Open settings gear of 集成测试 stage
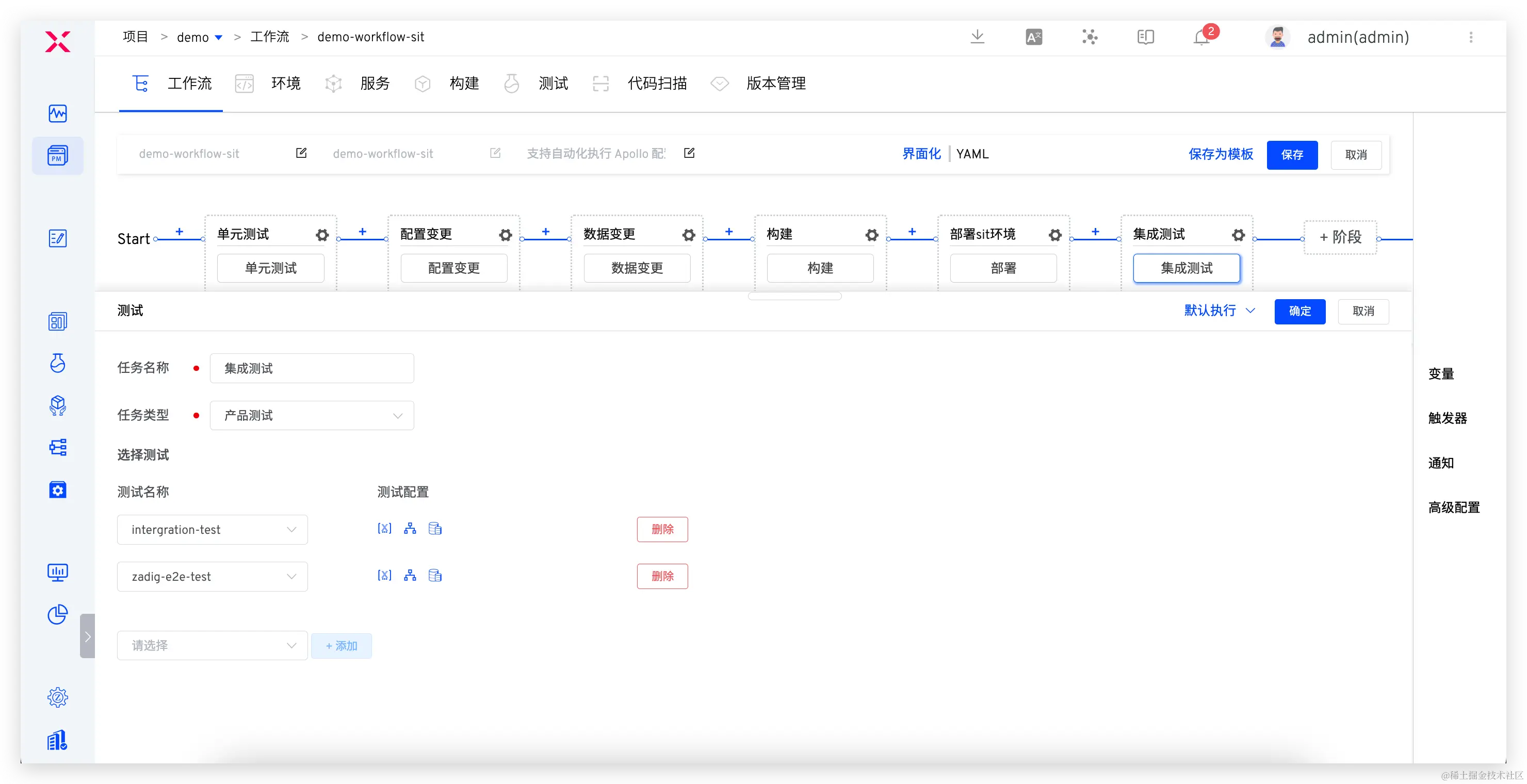Viewport: 1527px width, 784px height. [1238, 235]
